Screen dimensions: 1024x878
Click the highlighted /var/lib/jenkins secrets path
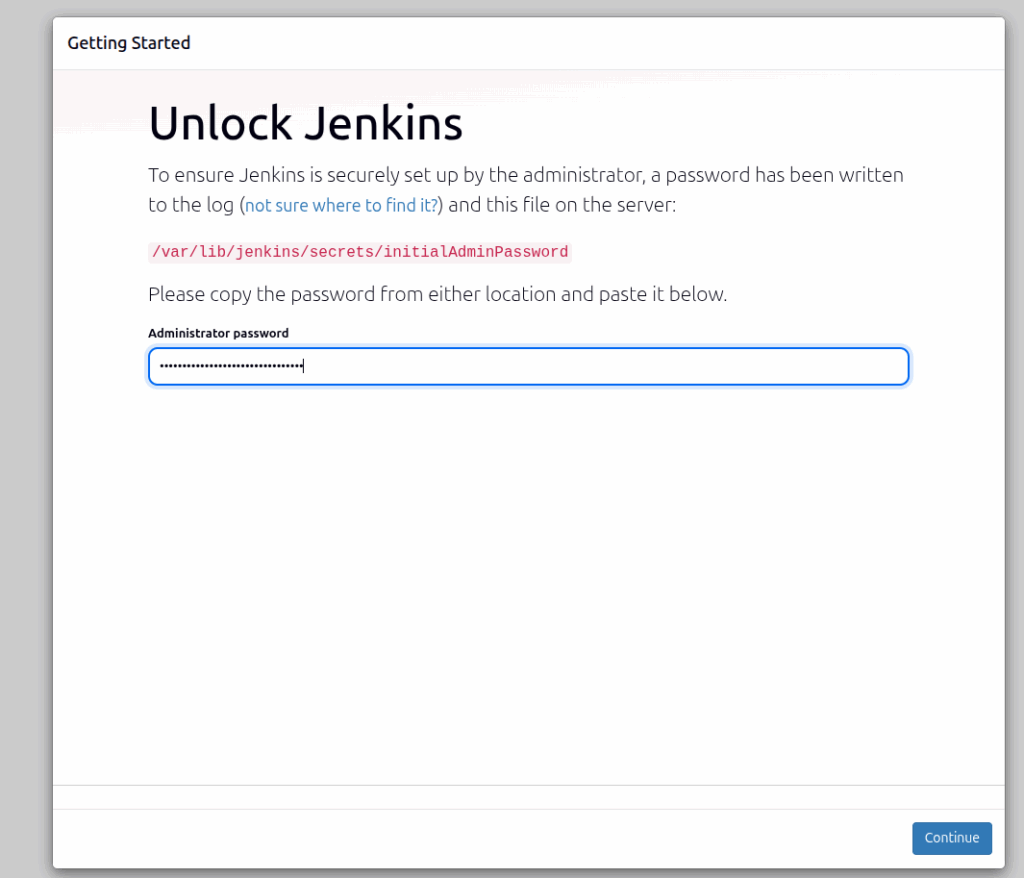click(x=359, y=251)
